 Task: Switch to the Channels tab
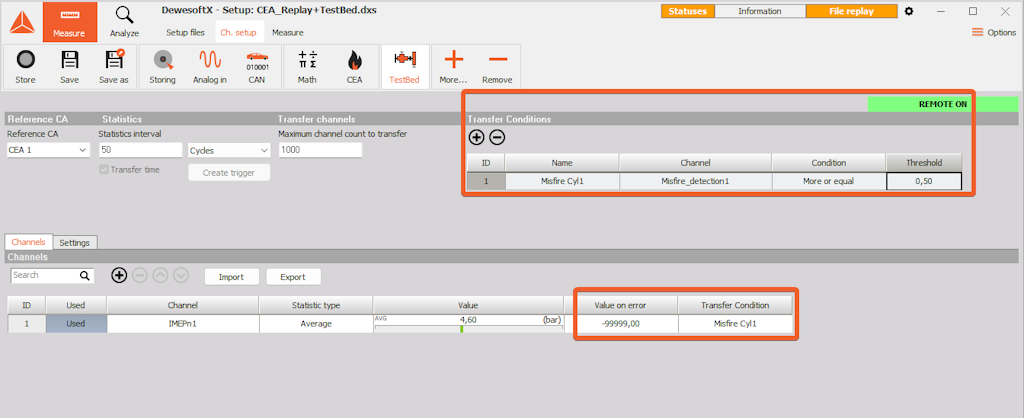pos(28,242)
